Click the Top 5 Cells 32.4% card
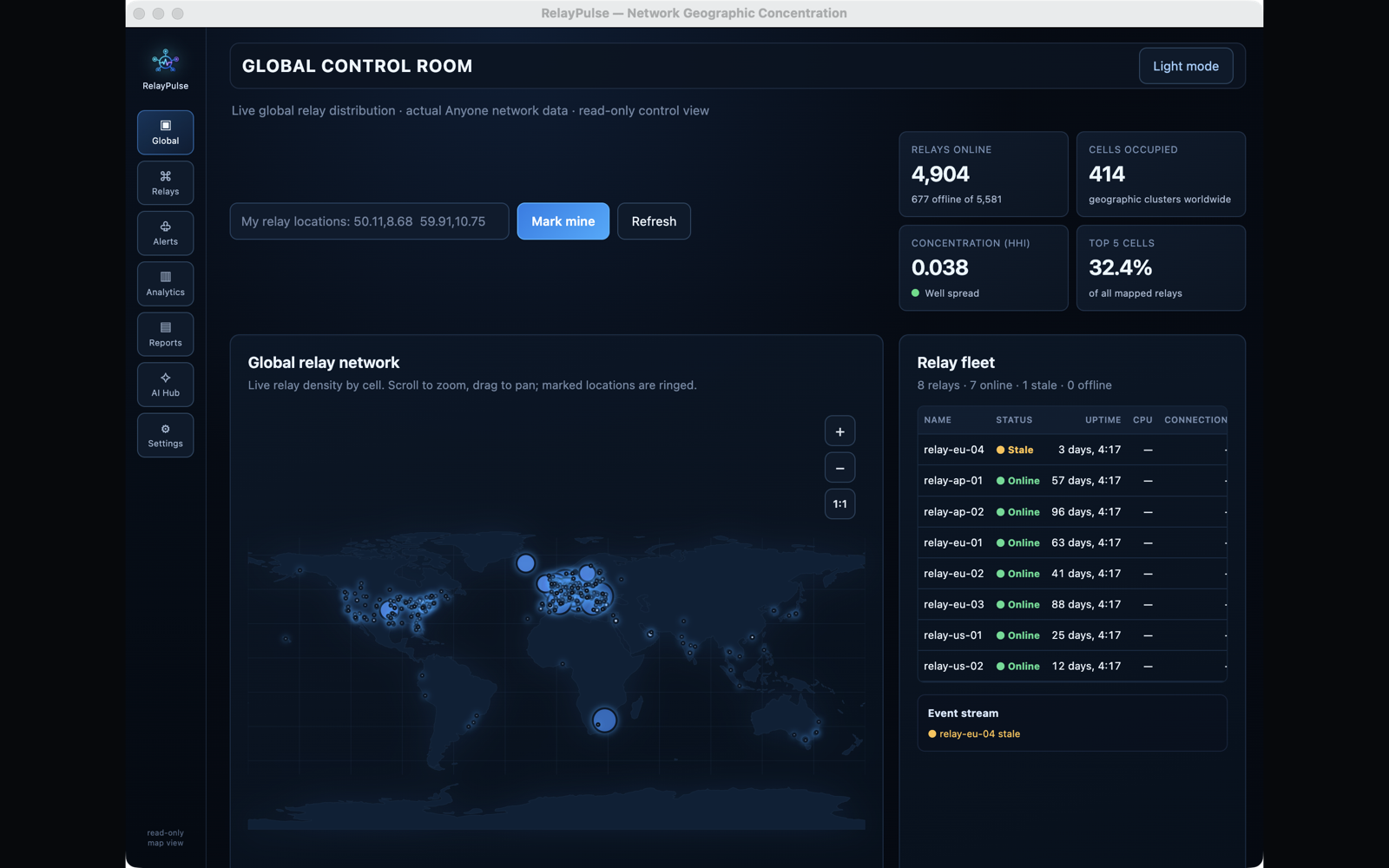This screenshot has height=868, width=1389. click(1161, 268)
